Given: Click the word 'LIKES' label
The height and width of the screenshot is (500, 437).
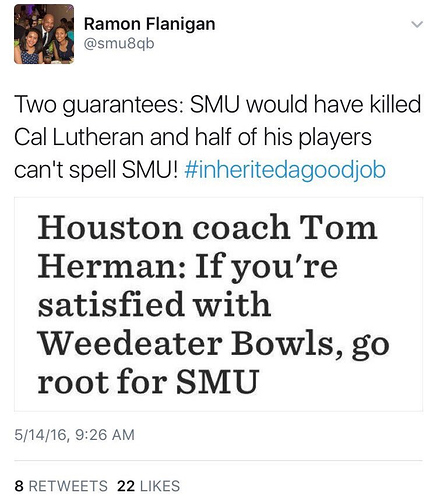Looking at the screenshot, I should (x=160, y=486).
